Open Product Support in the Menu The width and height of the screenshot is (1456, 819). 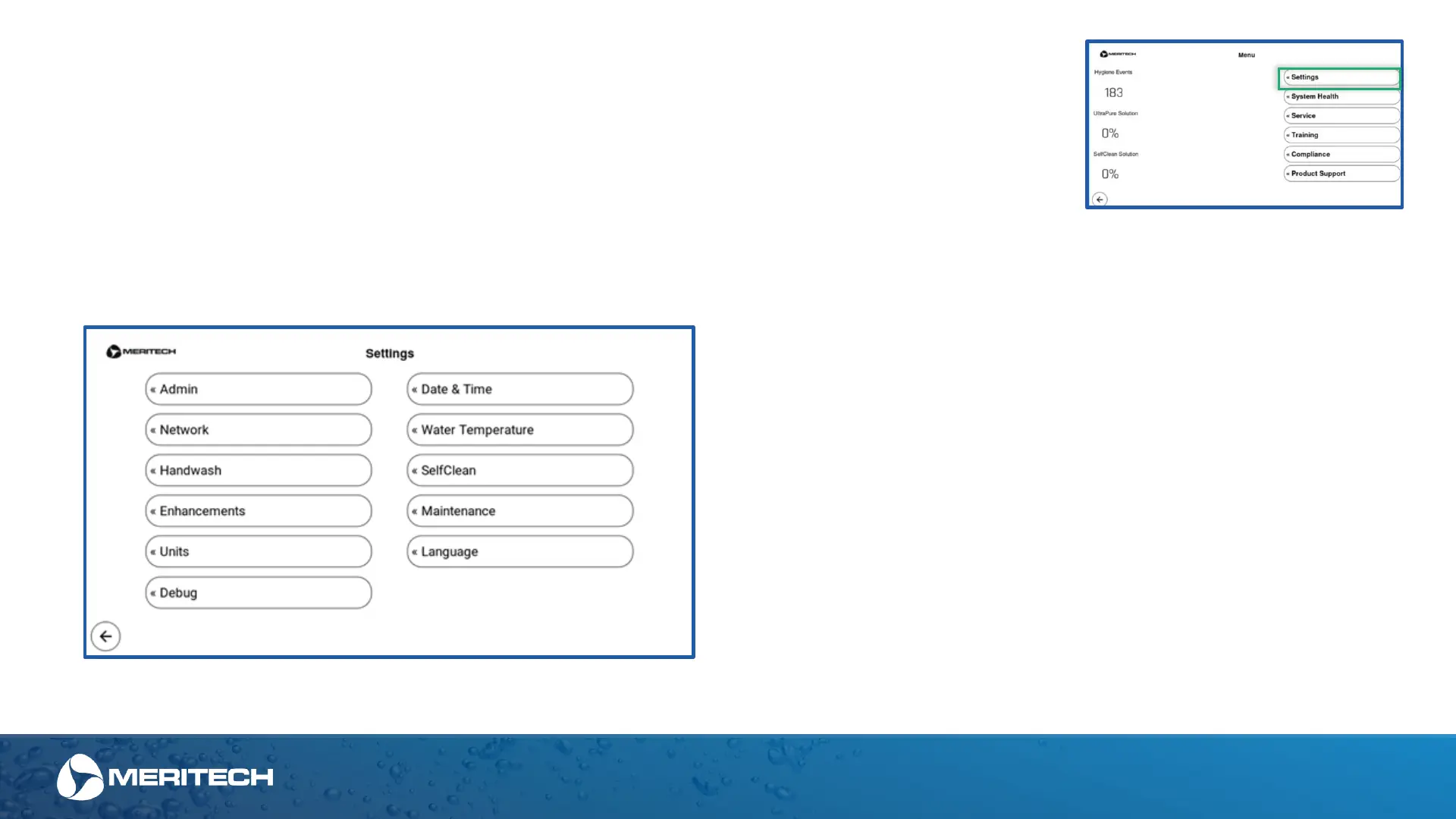click(x=1341, y=174)
